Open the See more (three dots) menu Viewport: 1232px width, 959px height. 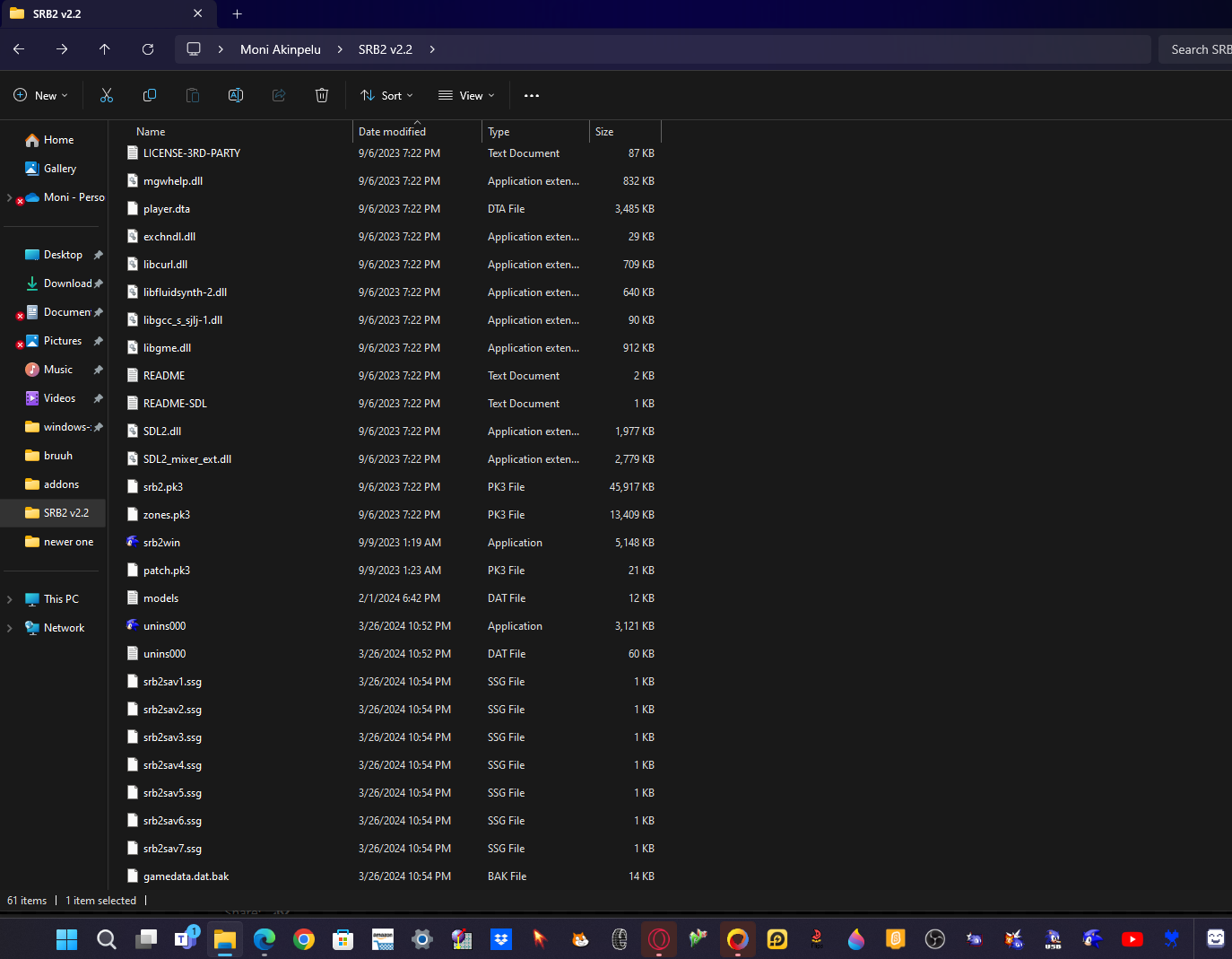pyautogui.click(x=532, y=95)
